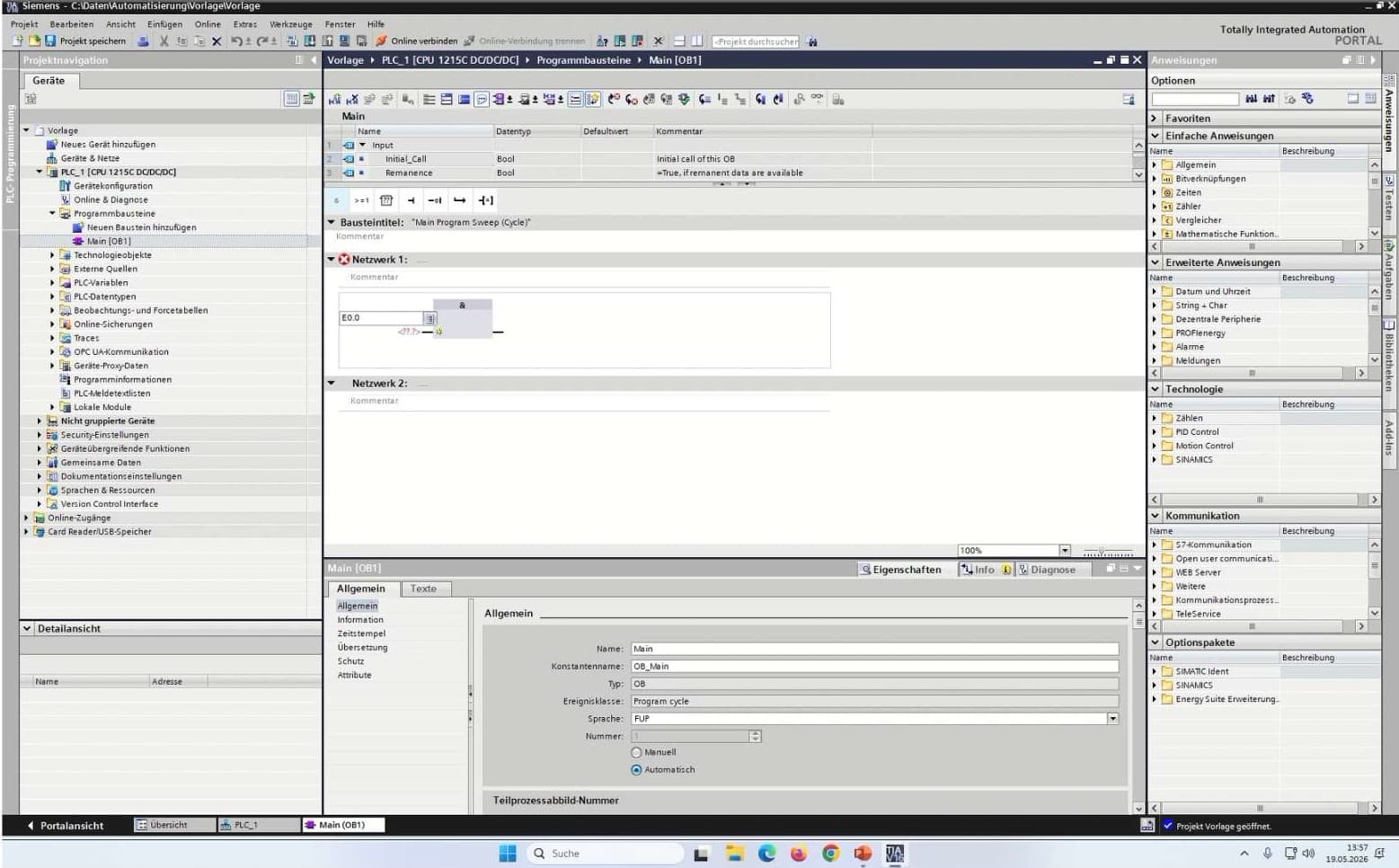Click the Projekt speichern toolbar button
Screen dimensions: 1399x868
point(84,41)
